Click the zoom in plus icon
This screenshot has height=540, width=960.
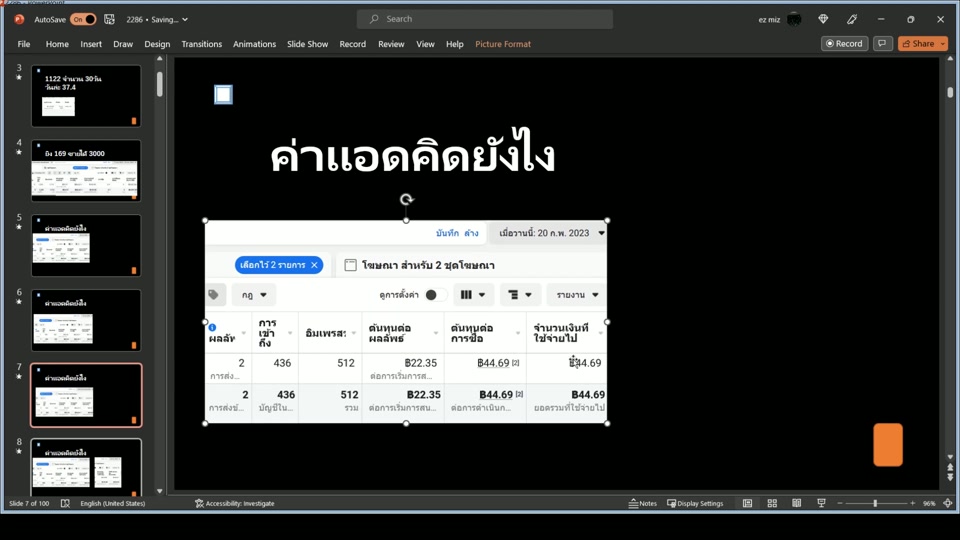(912, 503)
